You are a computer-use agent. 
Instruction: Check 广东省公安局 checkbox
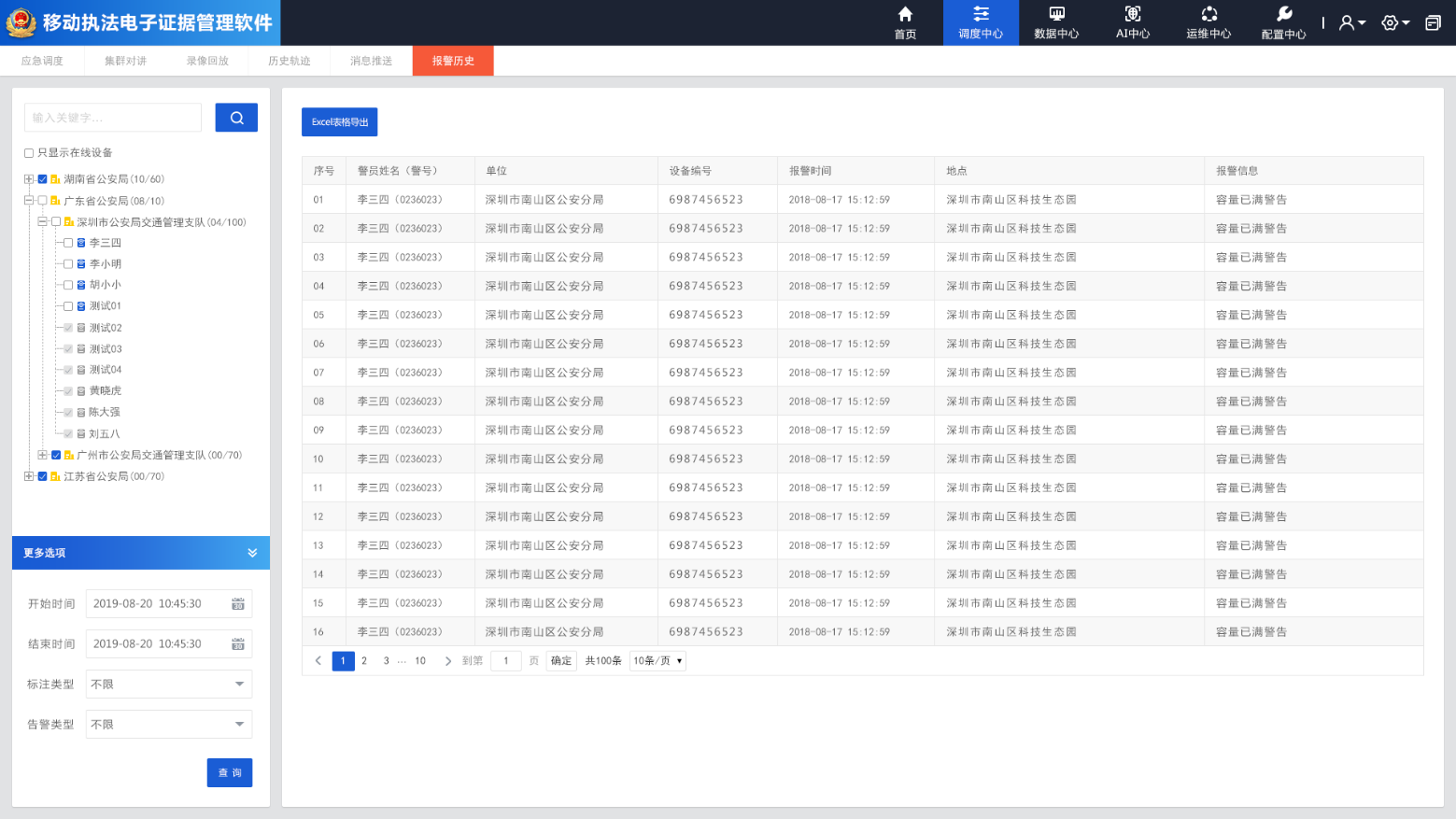(x=42, y=201)
